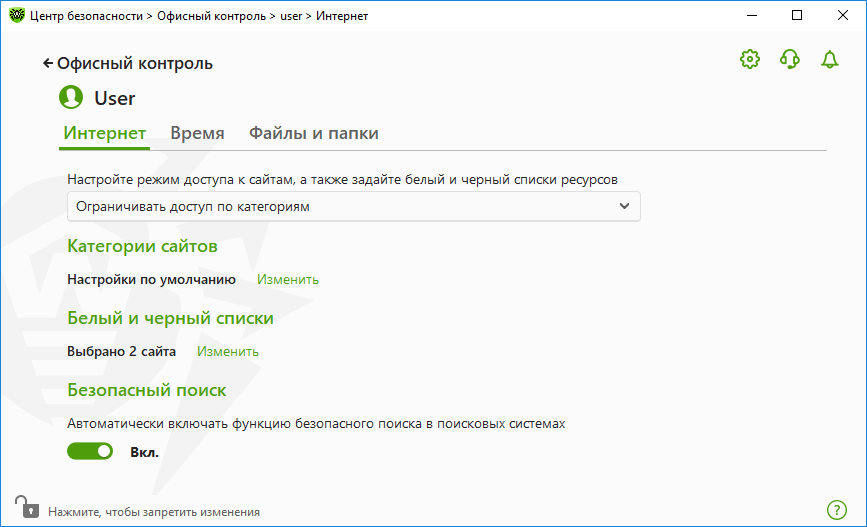Click the User name text
Screen dimensions: 867x527
pos(114,98)
